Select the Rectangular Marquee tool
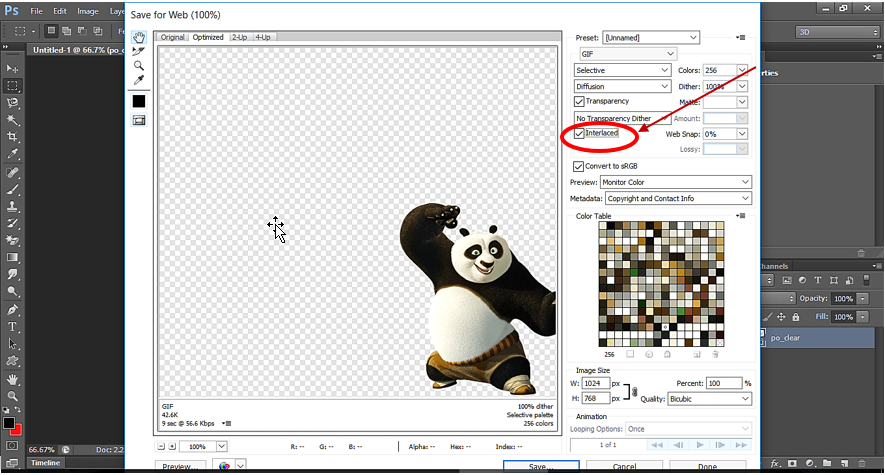 12,86
